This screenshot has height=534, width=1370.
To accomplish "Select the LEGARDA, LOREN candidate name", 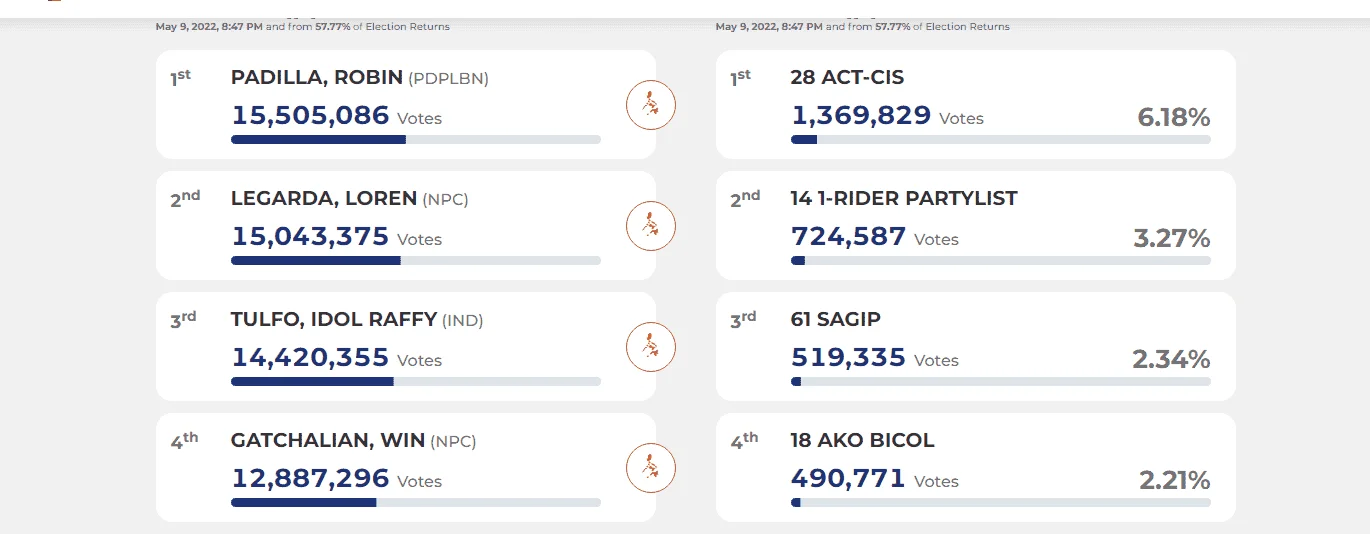I will click(324, 199).
